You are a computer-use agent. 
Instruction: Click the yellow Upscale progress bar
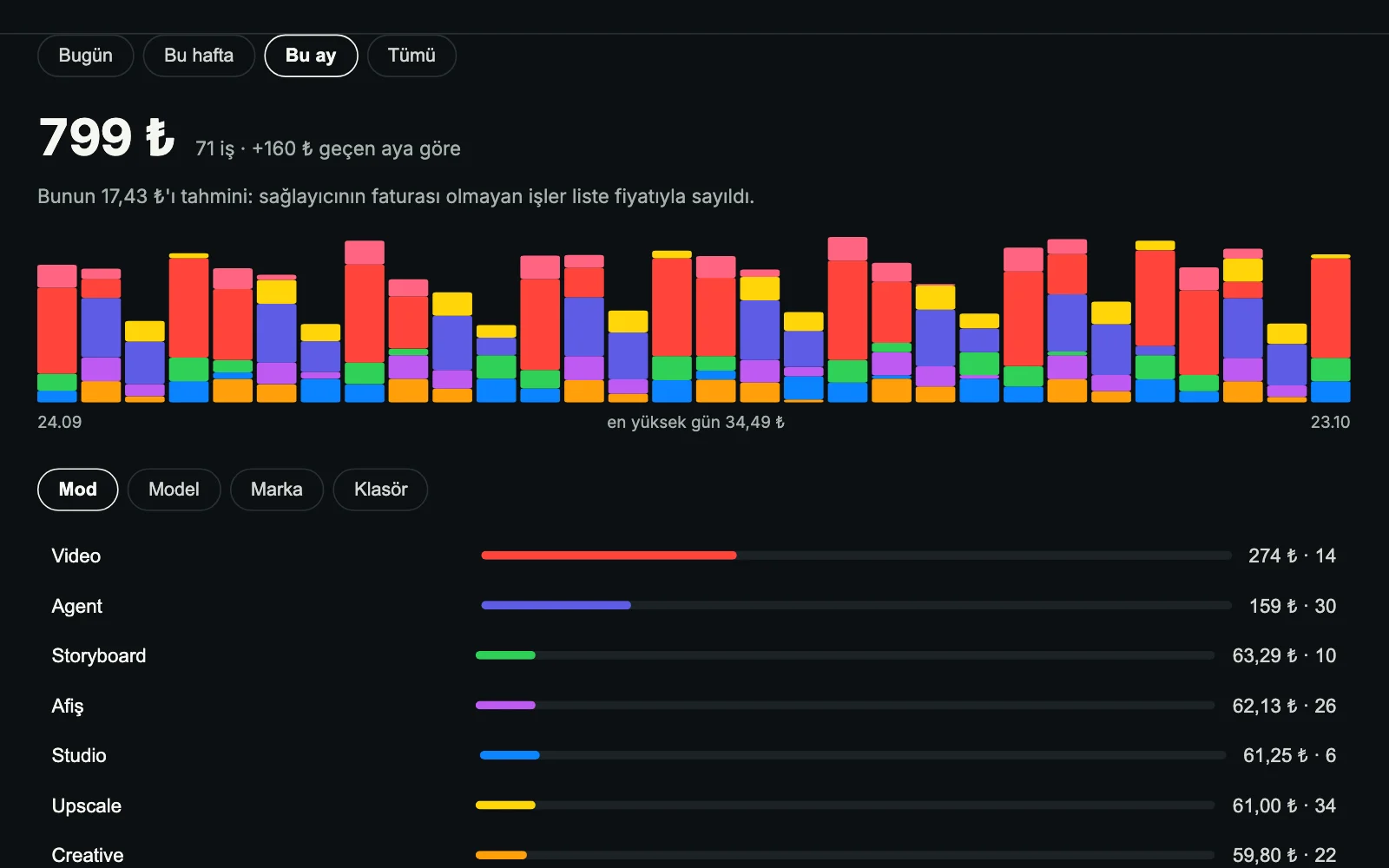pyautogui.click(x=505, y=805)
